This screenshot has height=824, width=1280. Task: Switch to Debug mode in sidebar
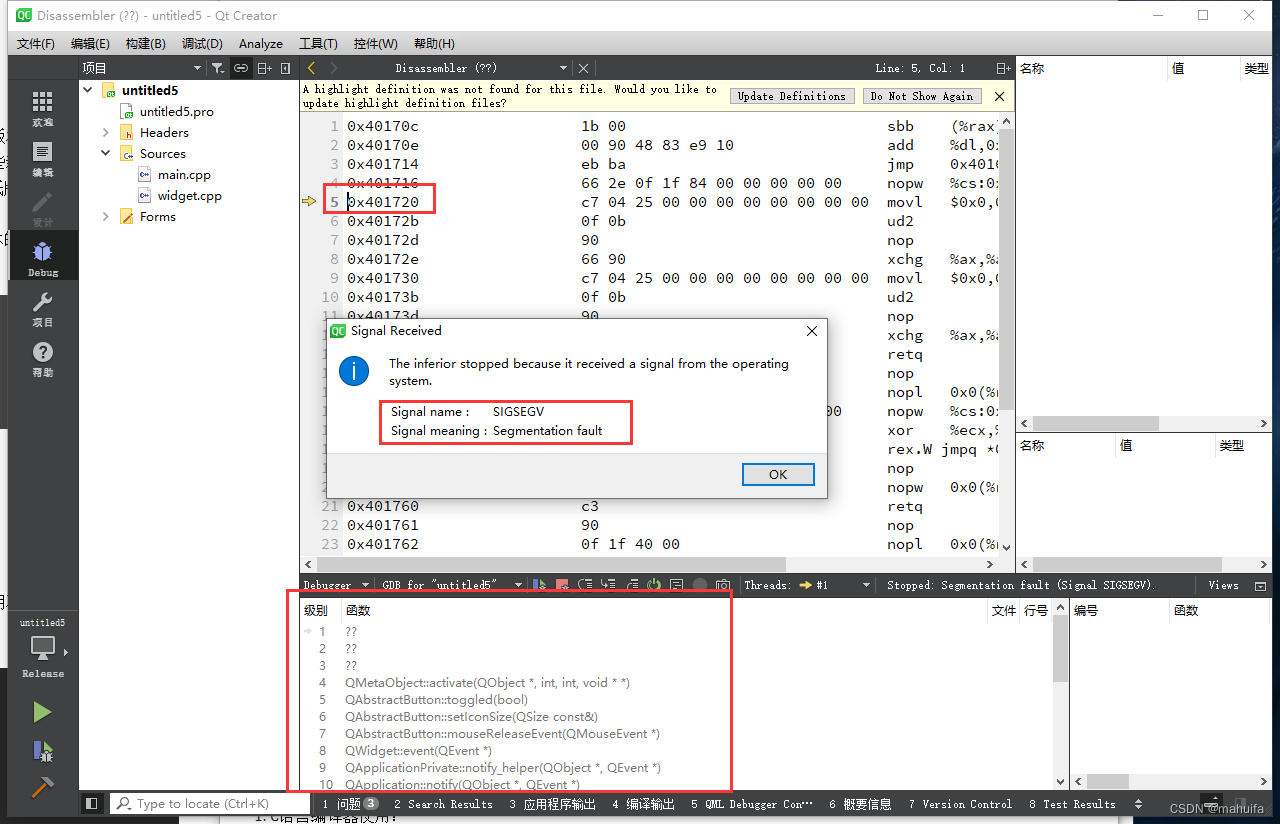point(42,258)
